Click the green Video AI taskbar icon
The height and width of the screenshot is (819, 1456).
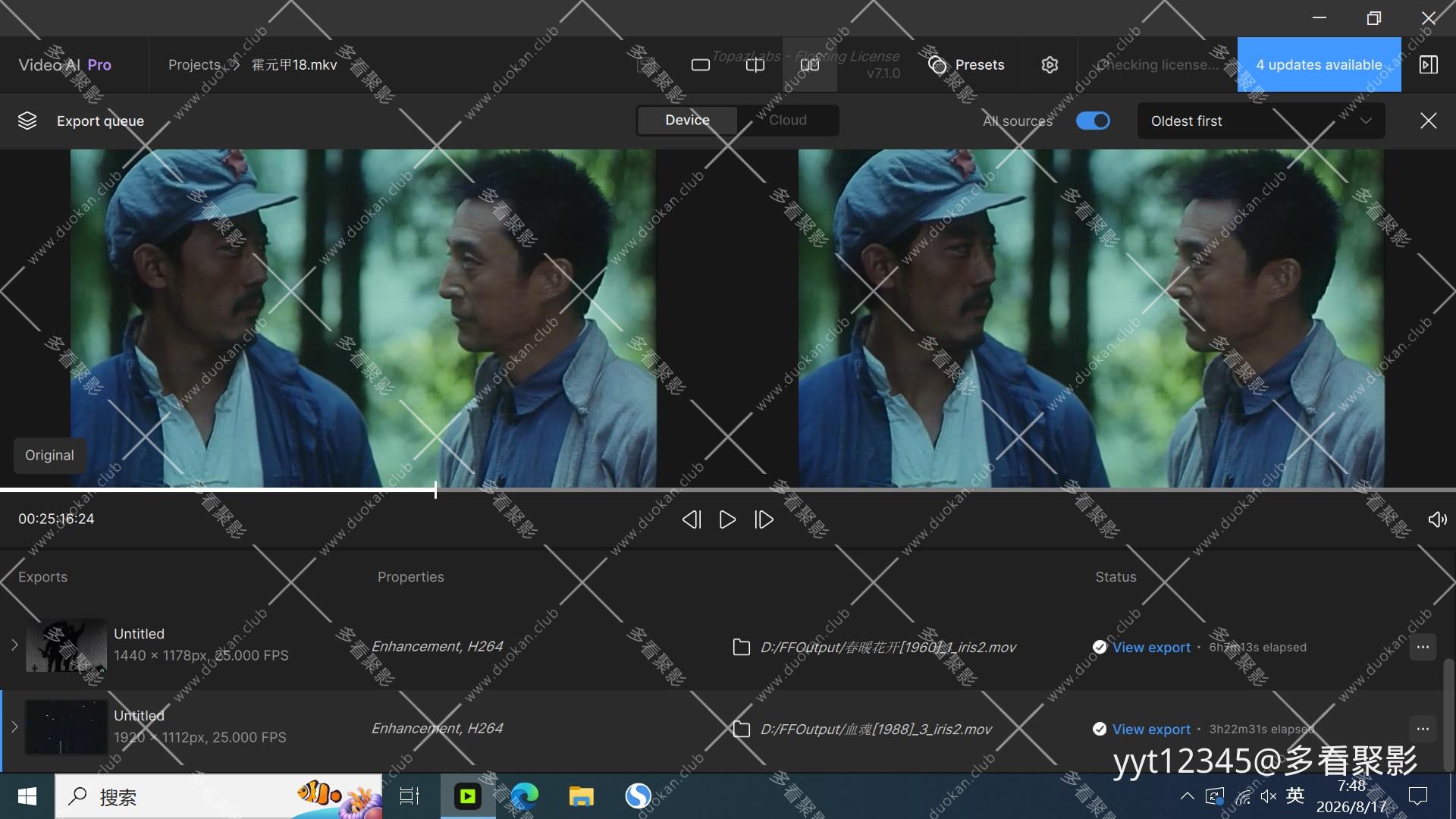point(468,796)
